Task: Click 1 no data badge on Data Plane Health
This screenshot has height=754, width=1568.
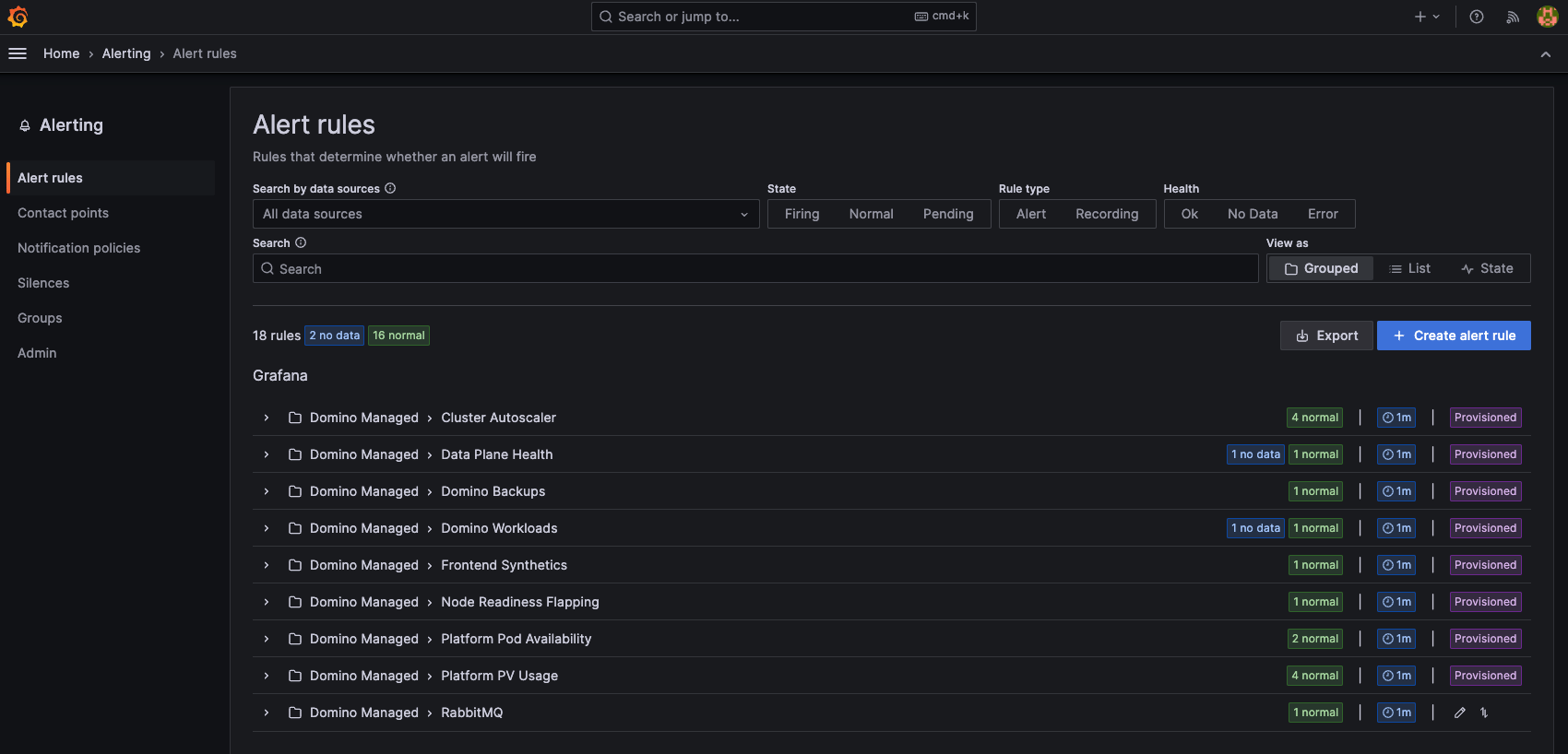Action: (1255, 454)
